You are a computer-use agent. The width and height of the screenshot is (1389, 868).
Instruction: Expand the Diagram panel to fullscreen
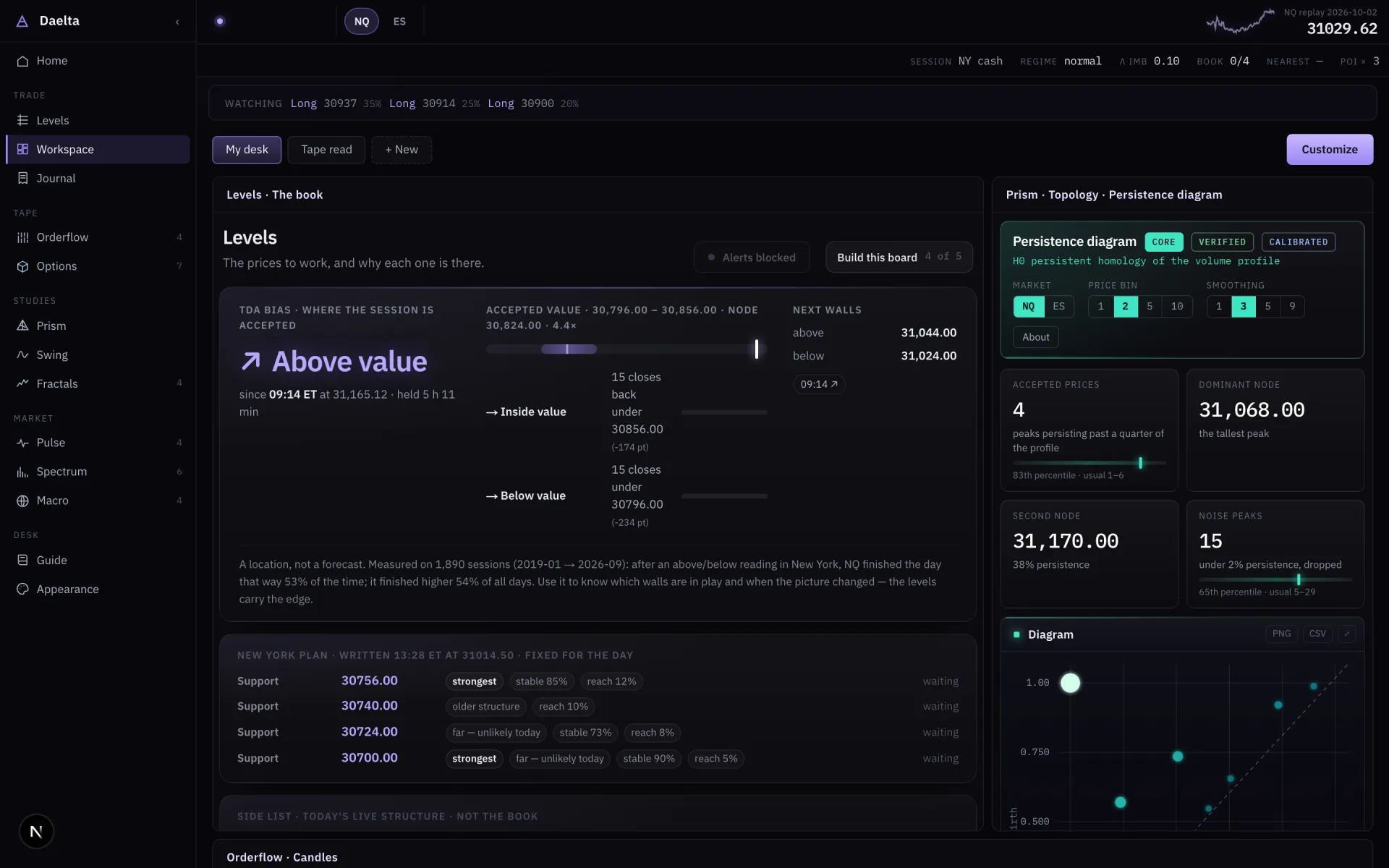1346,634
